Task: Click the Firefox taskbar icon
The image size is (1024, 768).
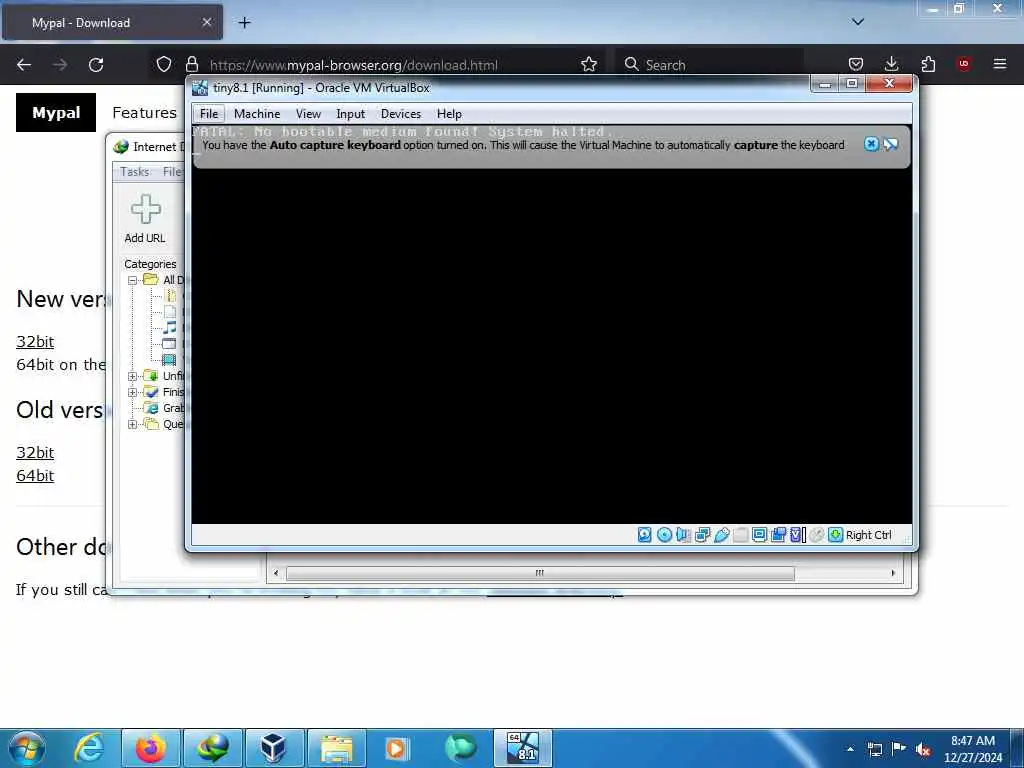Action: (151, 748)
